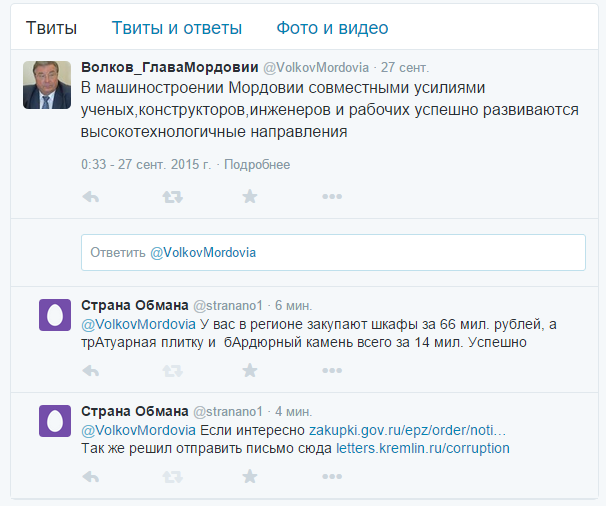Star the reply mentioning 14 мил.
Screen dimensions: 606x506
pos(250,370)
